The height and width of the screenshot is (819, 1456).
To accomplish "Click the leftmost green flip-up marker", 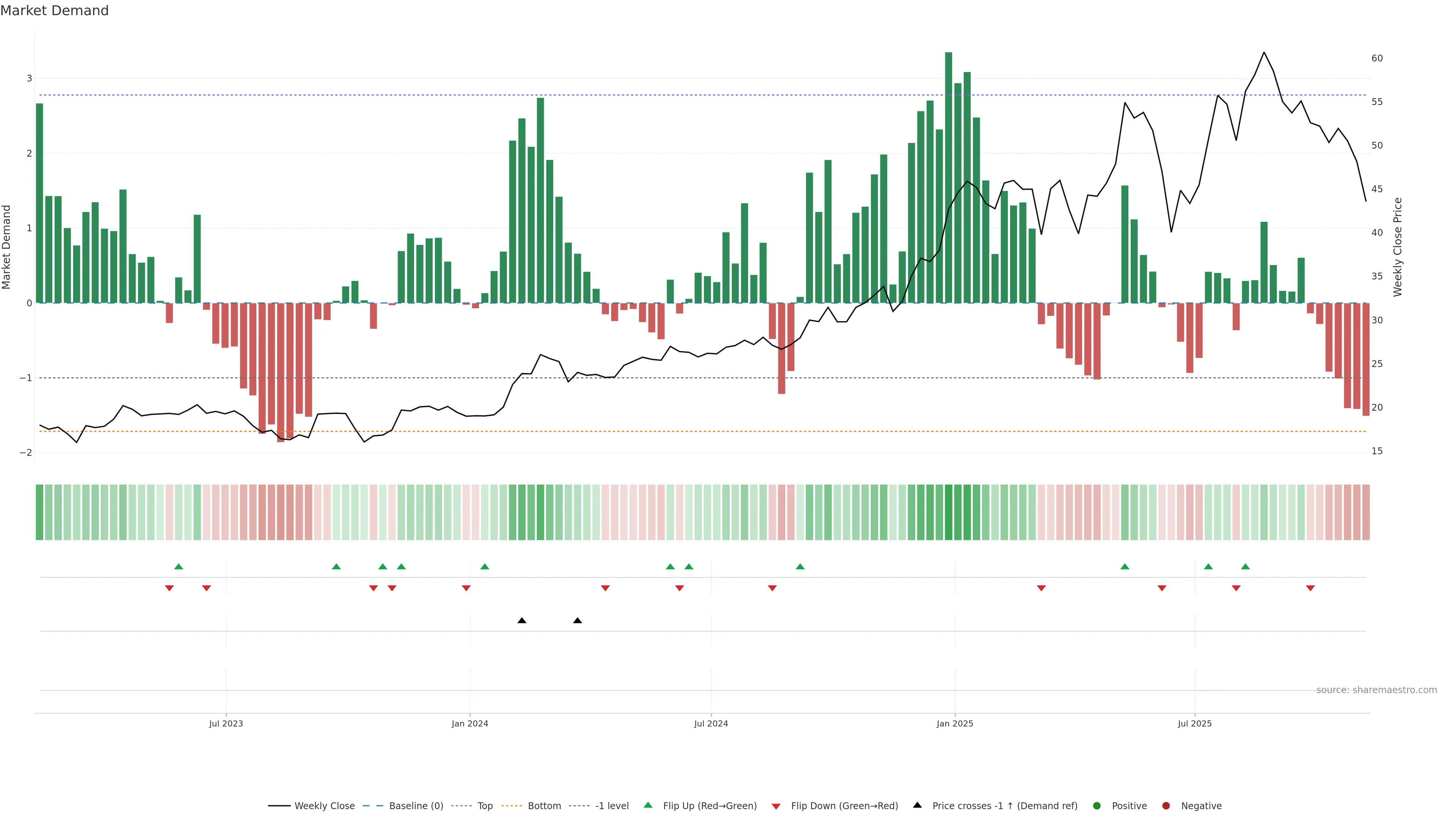I will pos(179,566).
